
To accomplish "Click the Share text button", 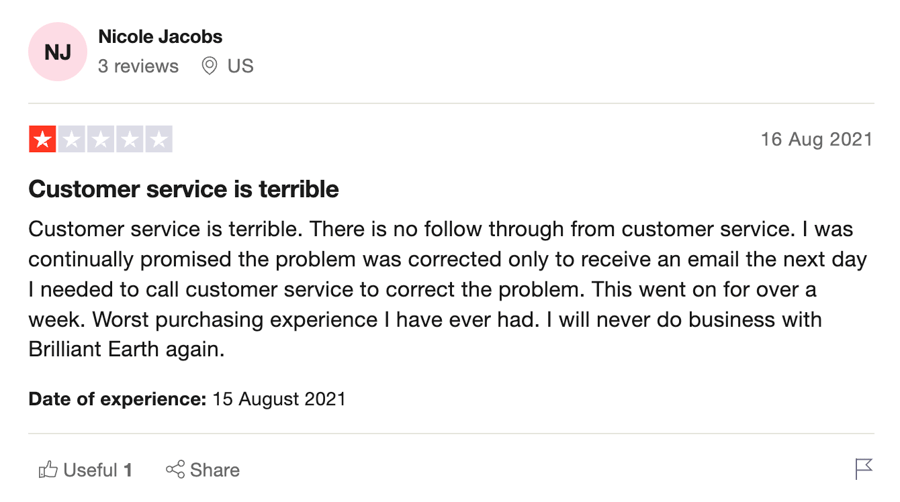I will (x=215, y=470).
